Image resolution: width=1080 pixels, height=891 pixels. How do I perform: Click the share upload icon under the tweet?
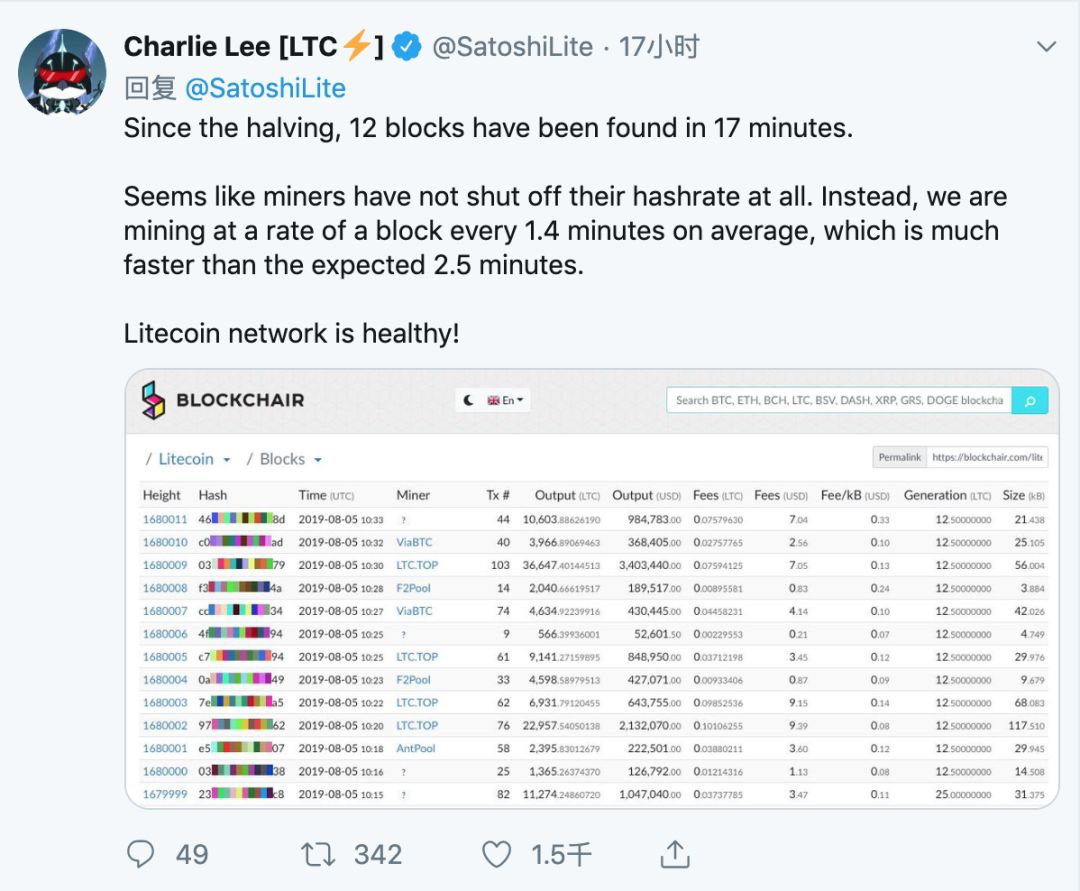674,855
